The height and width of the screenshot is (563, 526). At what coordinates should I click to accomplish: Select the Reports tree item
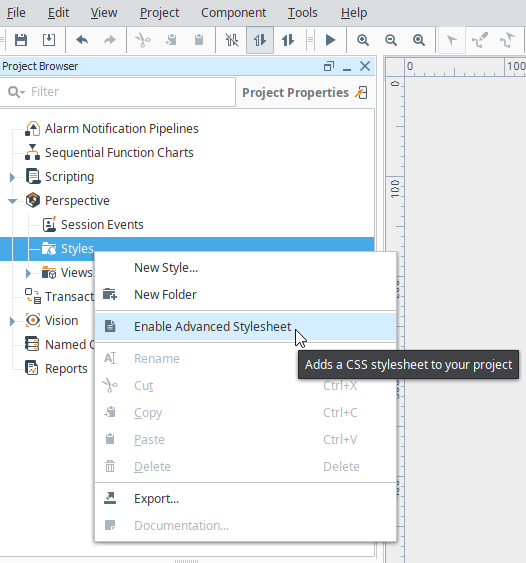[x=66, y=369]
